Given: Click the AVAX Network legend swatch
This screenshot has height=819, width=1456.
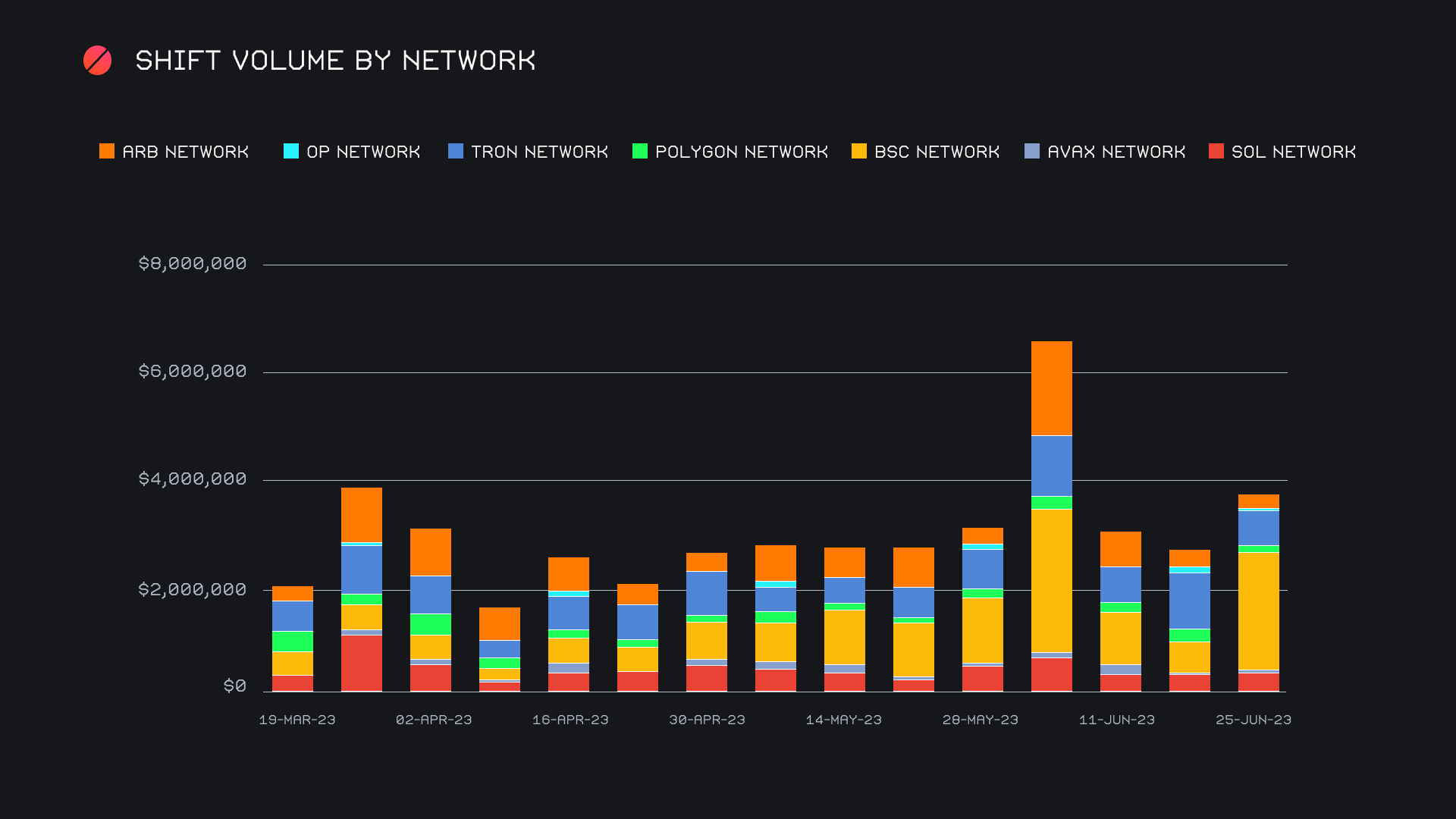Looking at the screenshot, I should tap(1032, 152).
